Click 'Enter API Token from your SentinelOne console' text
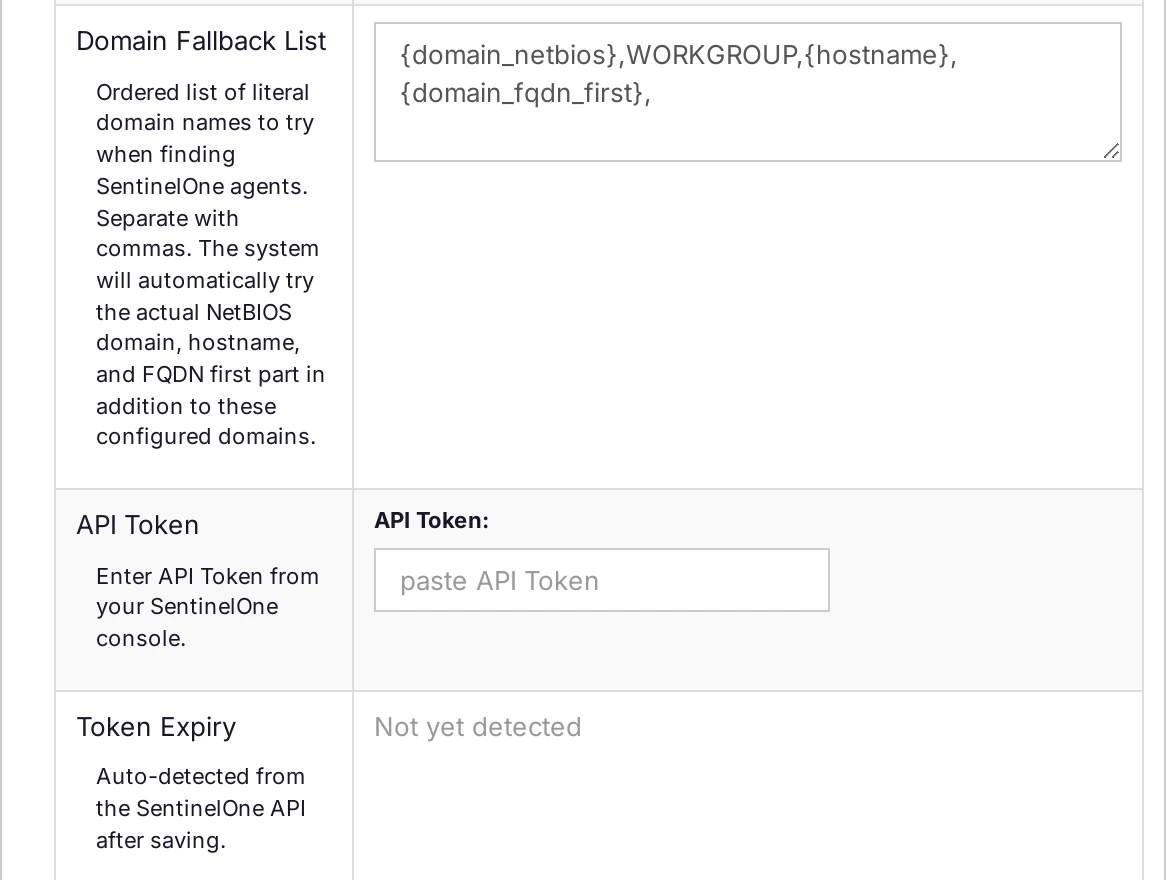The width and height of the screenshot is (1166, 880). coord(207,607)
